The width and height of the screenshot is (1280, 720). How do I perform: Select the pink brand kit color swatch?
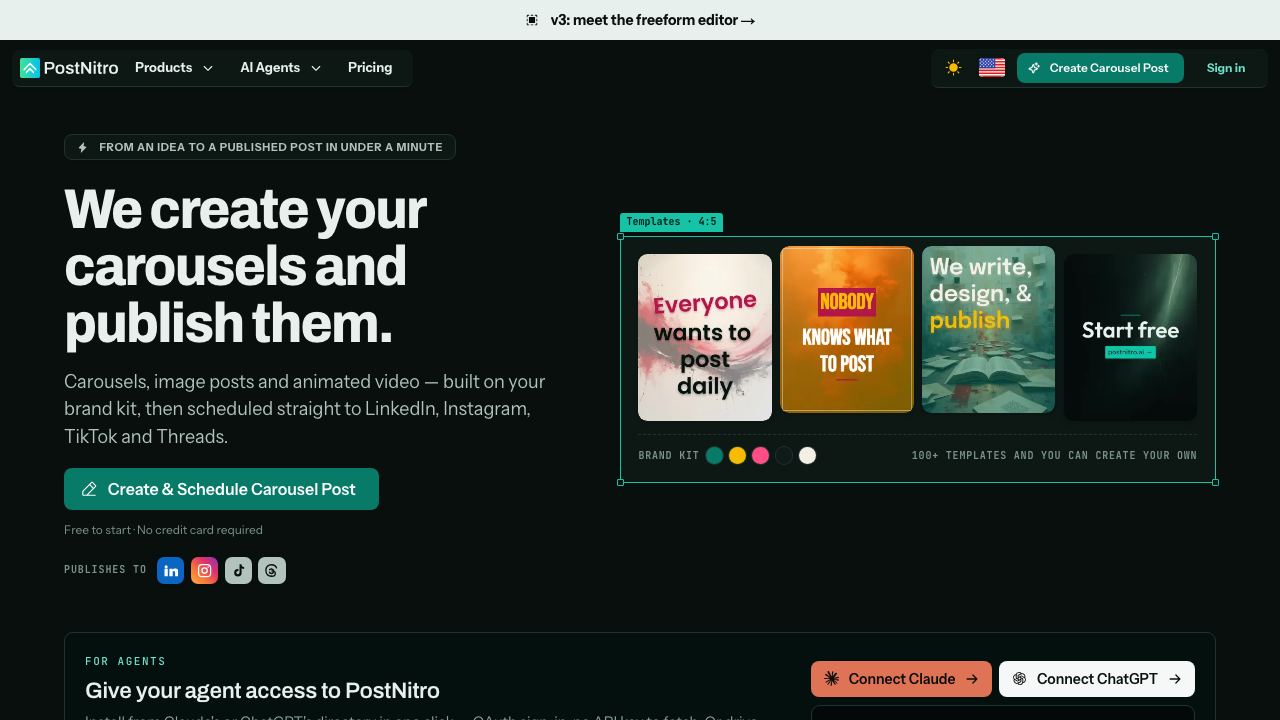point(761,456)
